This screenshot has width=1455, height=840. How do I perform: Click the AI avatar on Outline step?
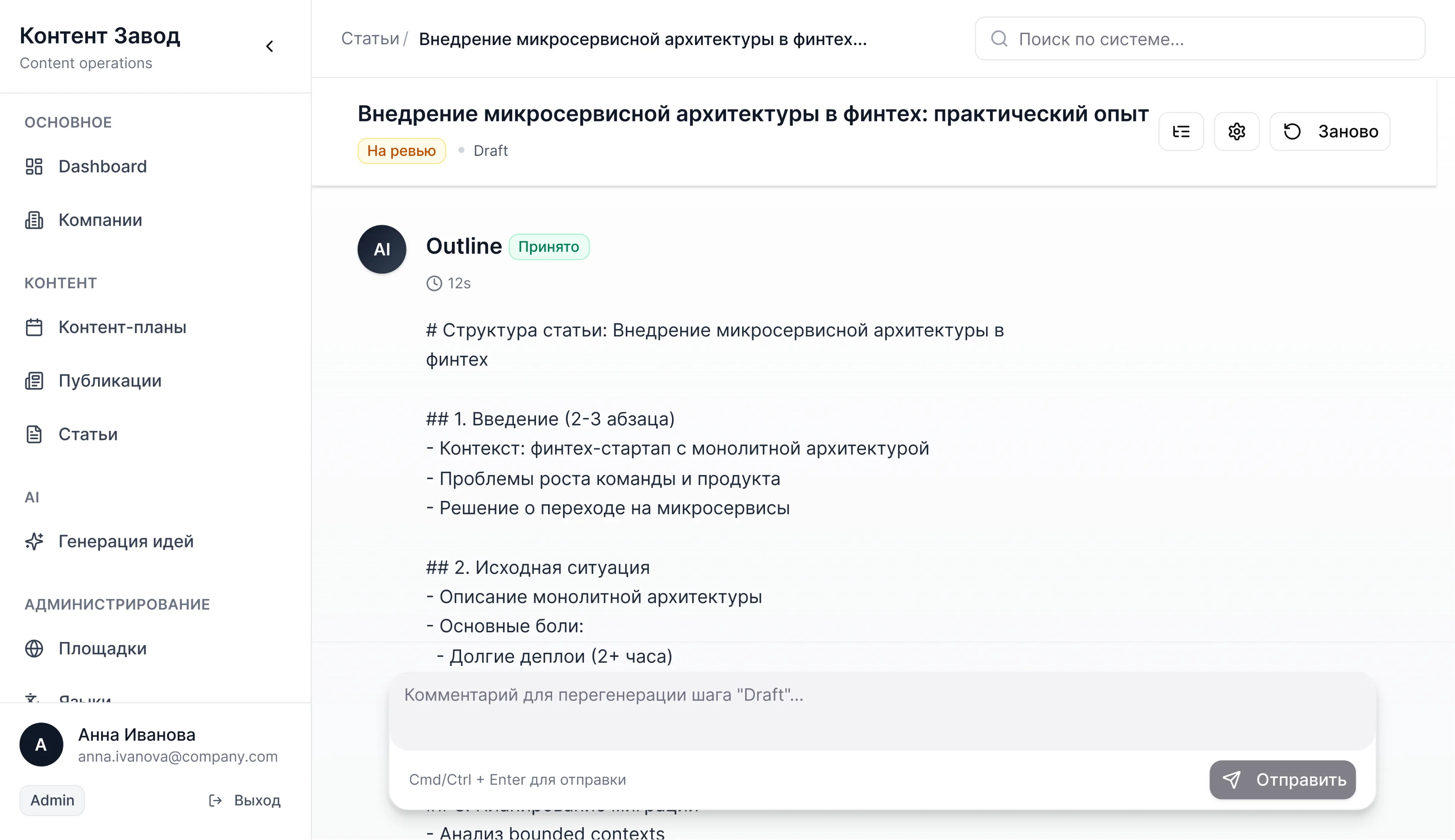tap(382, 249)
